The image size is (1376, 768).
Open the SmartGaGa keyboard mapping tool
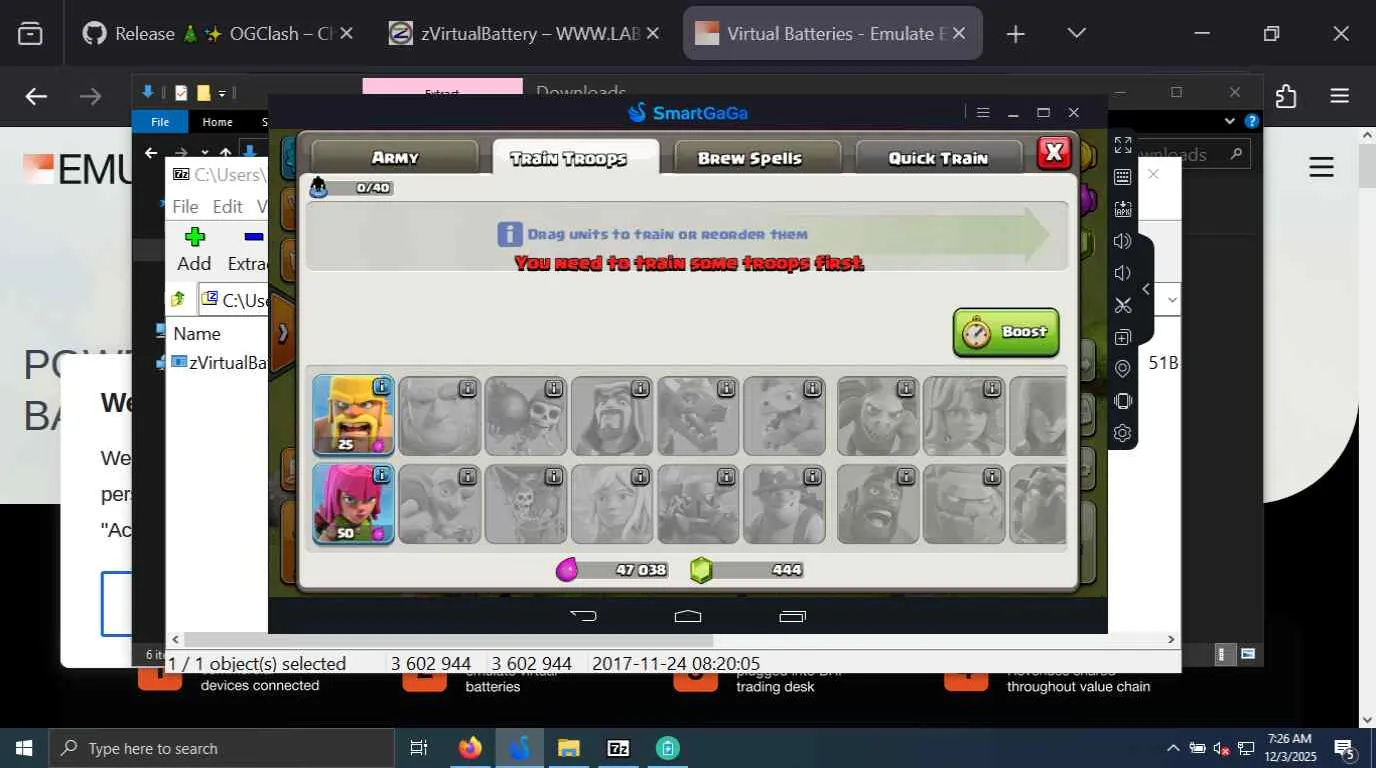tap(1123, 177)
